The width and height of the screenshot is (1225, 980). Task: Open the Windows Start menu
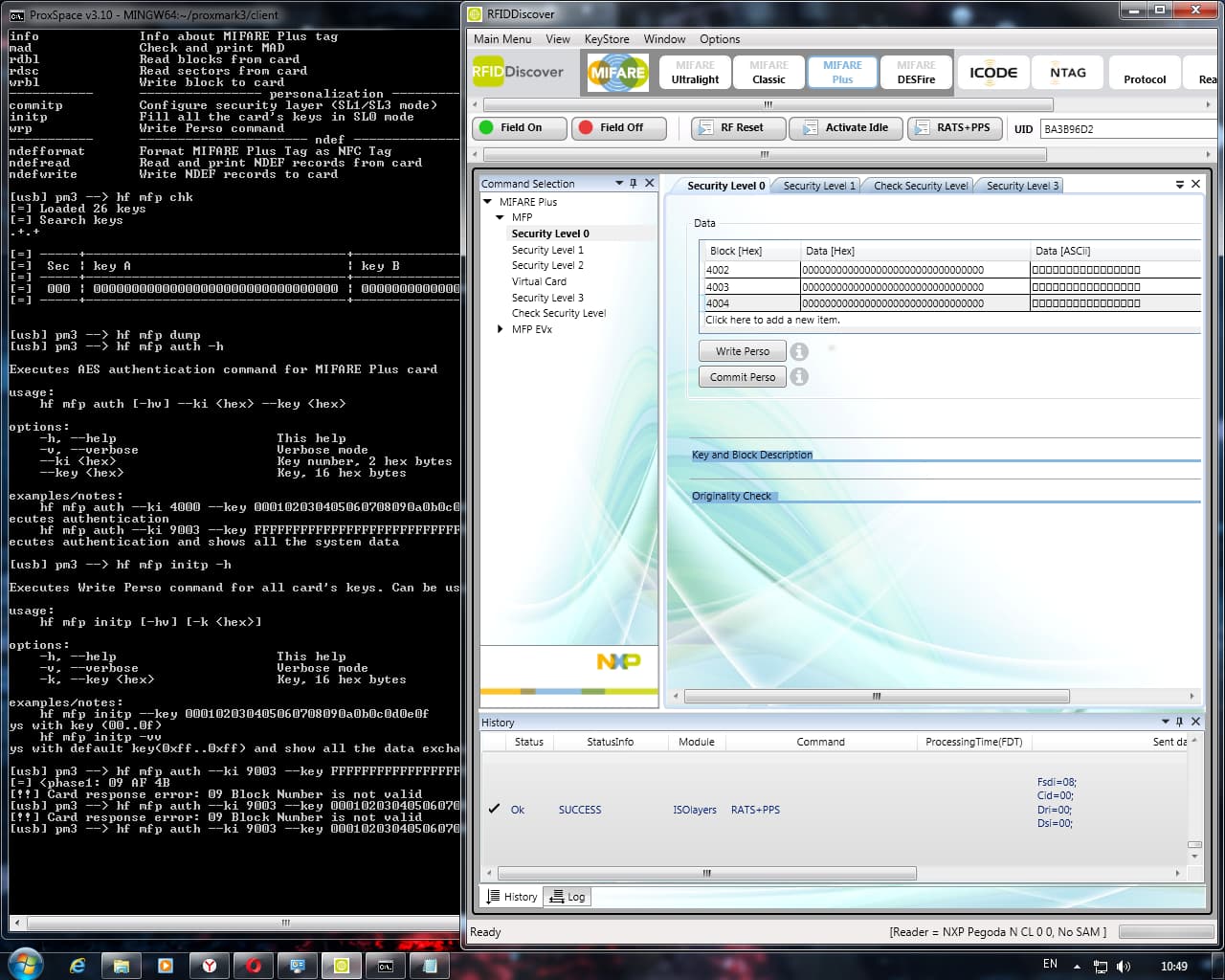[x=24, y=965]
